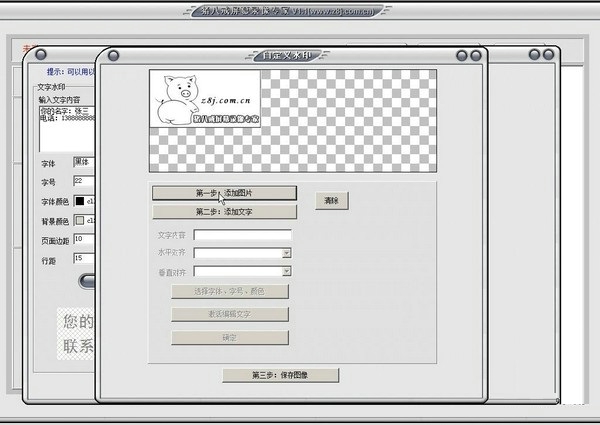Viewport: 600px width, 425px height.
Task: Click 选择字体、字号、颜色 button
Action: pyautogui.click(x=230, y=291)
